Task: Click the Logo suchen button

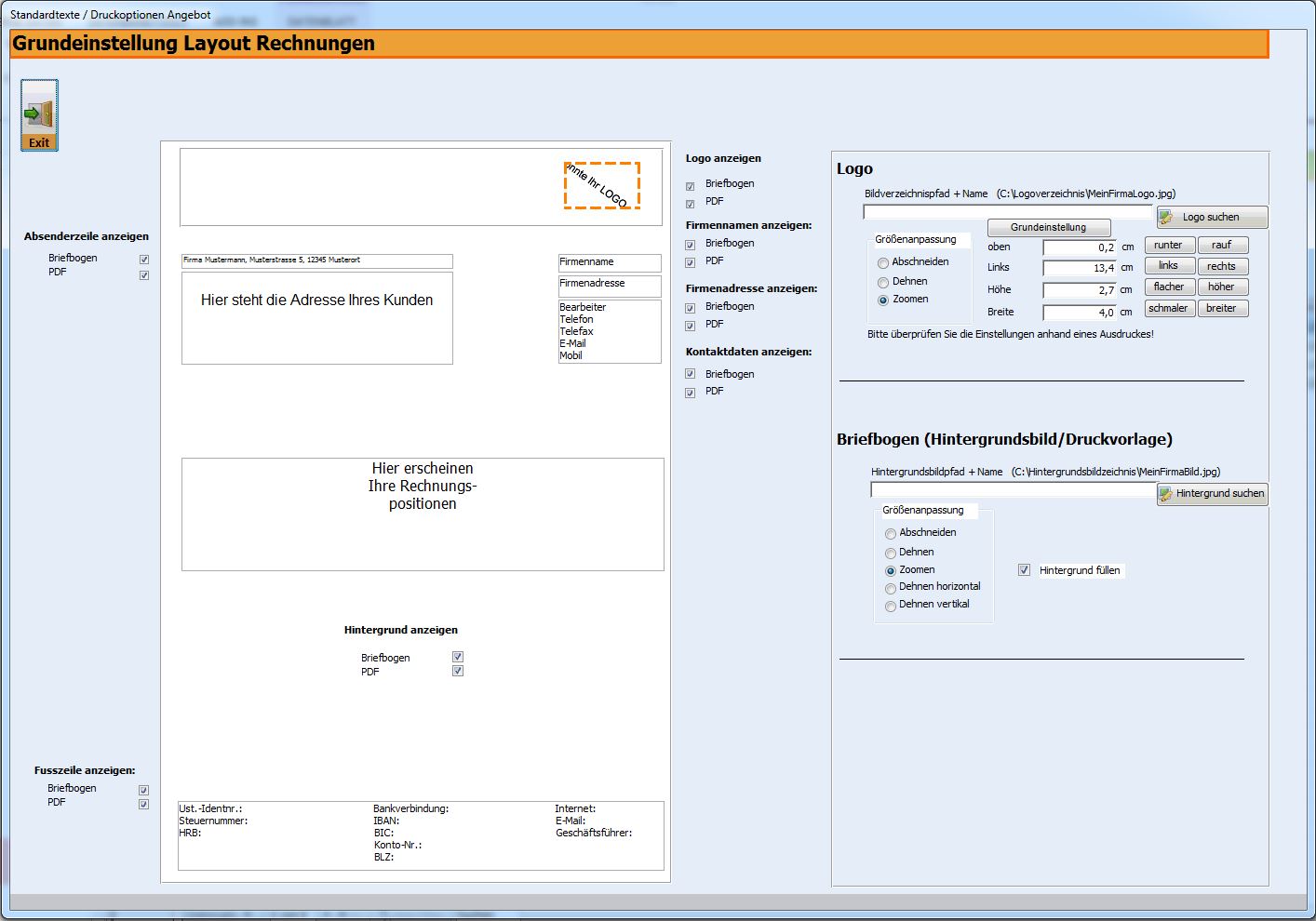Action: point(1212,217)
